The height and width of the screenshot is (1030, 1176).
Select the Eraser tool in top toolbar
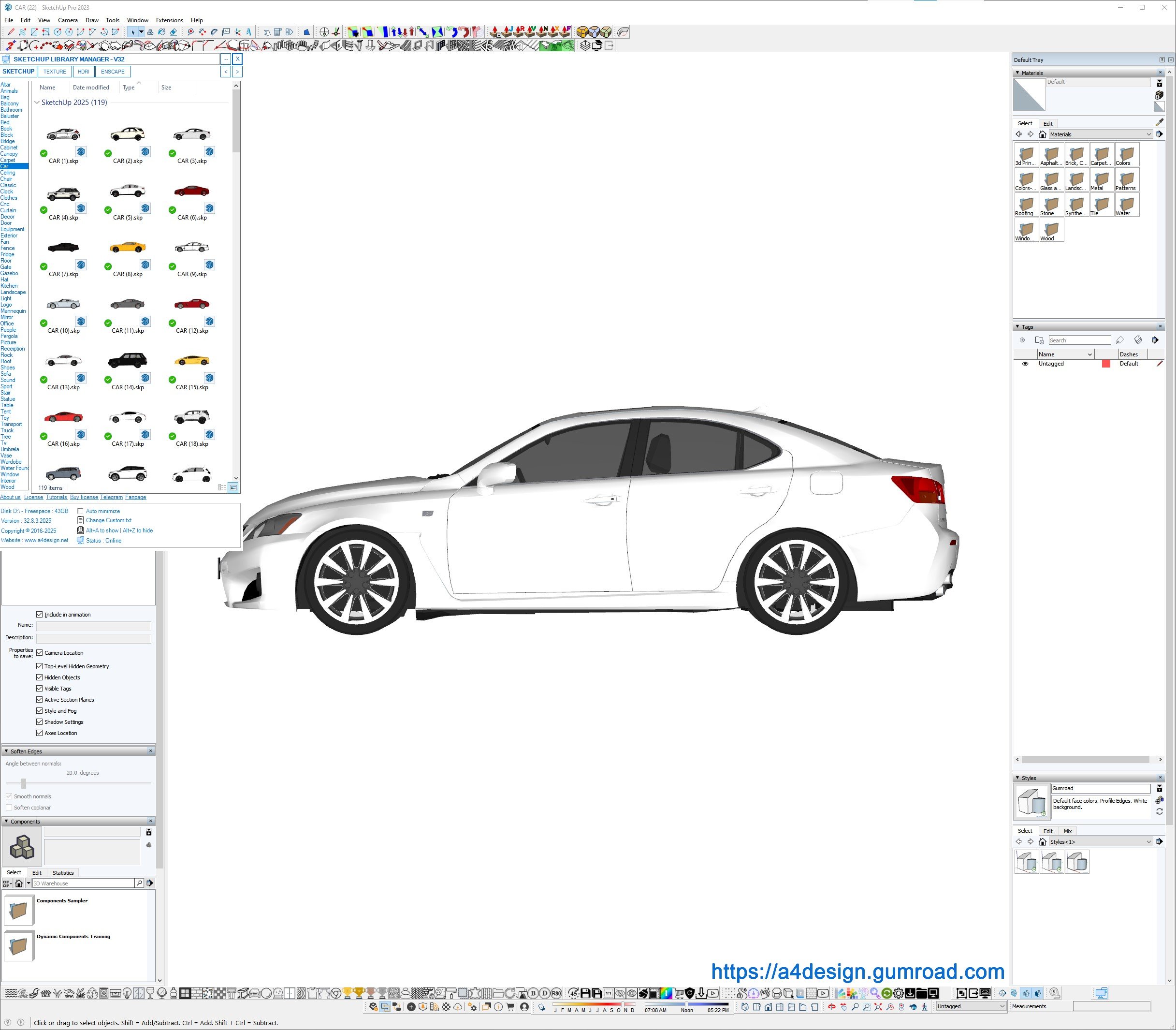pyautogui.click(x=174, y=32)
